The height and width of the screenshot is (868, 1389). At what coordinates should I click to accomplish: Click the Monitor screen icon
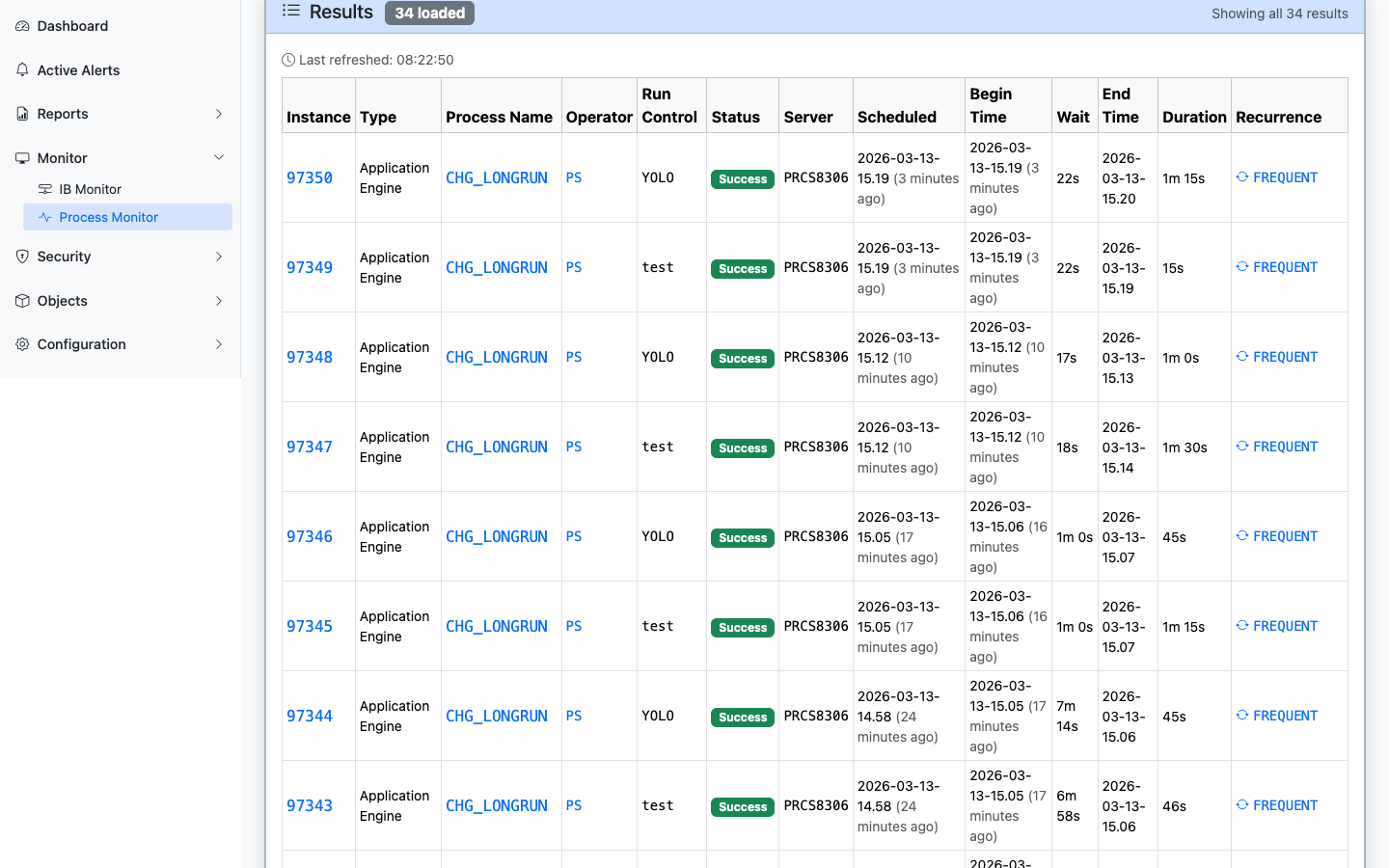22,158
